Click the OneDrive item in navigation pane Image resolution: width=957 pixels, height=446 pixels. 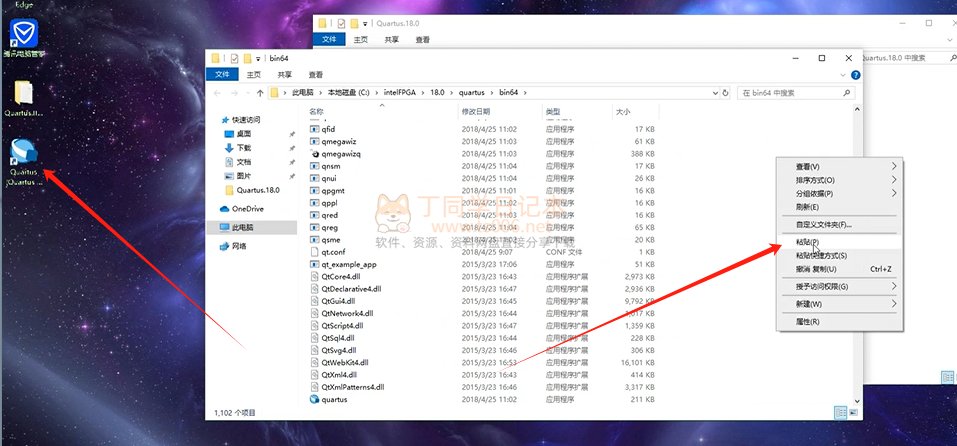(x=246, y=209)
